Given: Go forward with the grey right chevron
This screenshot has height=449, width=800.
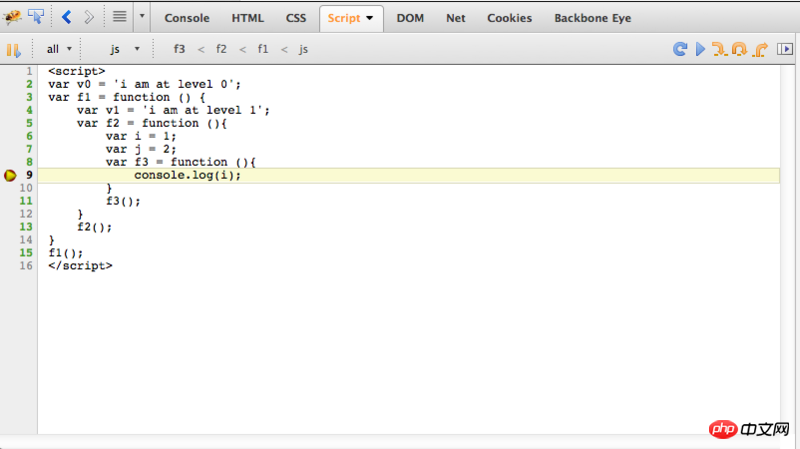Looking at the screenshot, I should (x=89, y=17).
